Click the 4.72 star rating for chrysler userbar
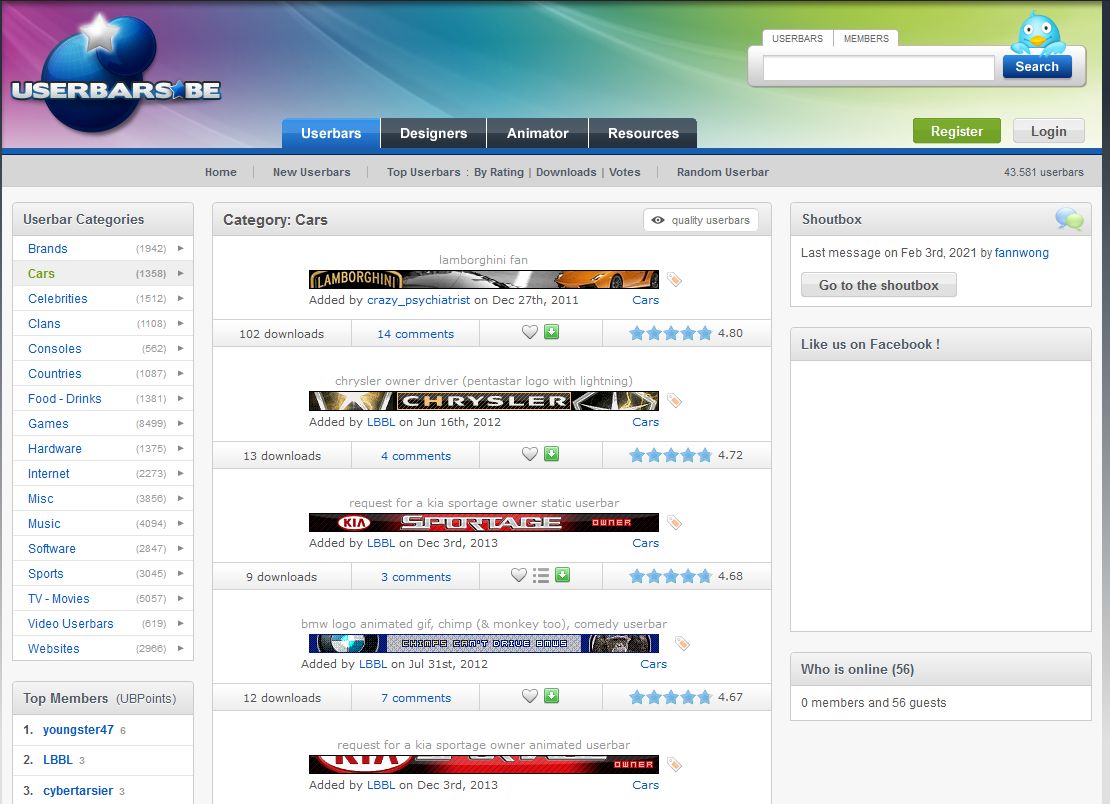1110x804 pixels. 670,455
